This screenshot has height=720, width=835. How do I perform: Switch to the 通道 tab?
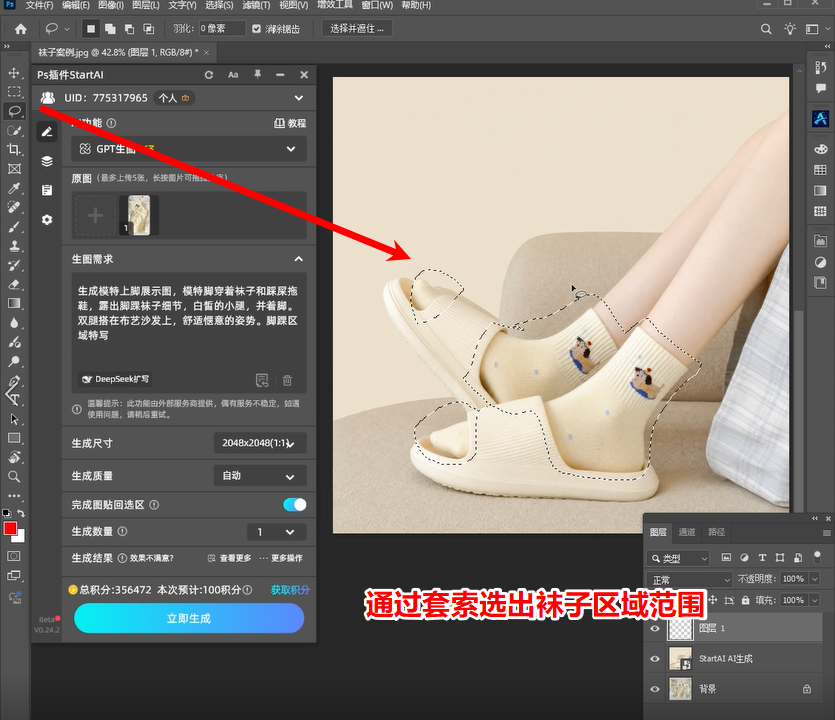point(687,532)
